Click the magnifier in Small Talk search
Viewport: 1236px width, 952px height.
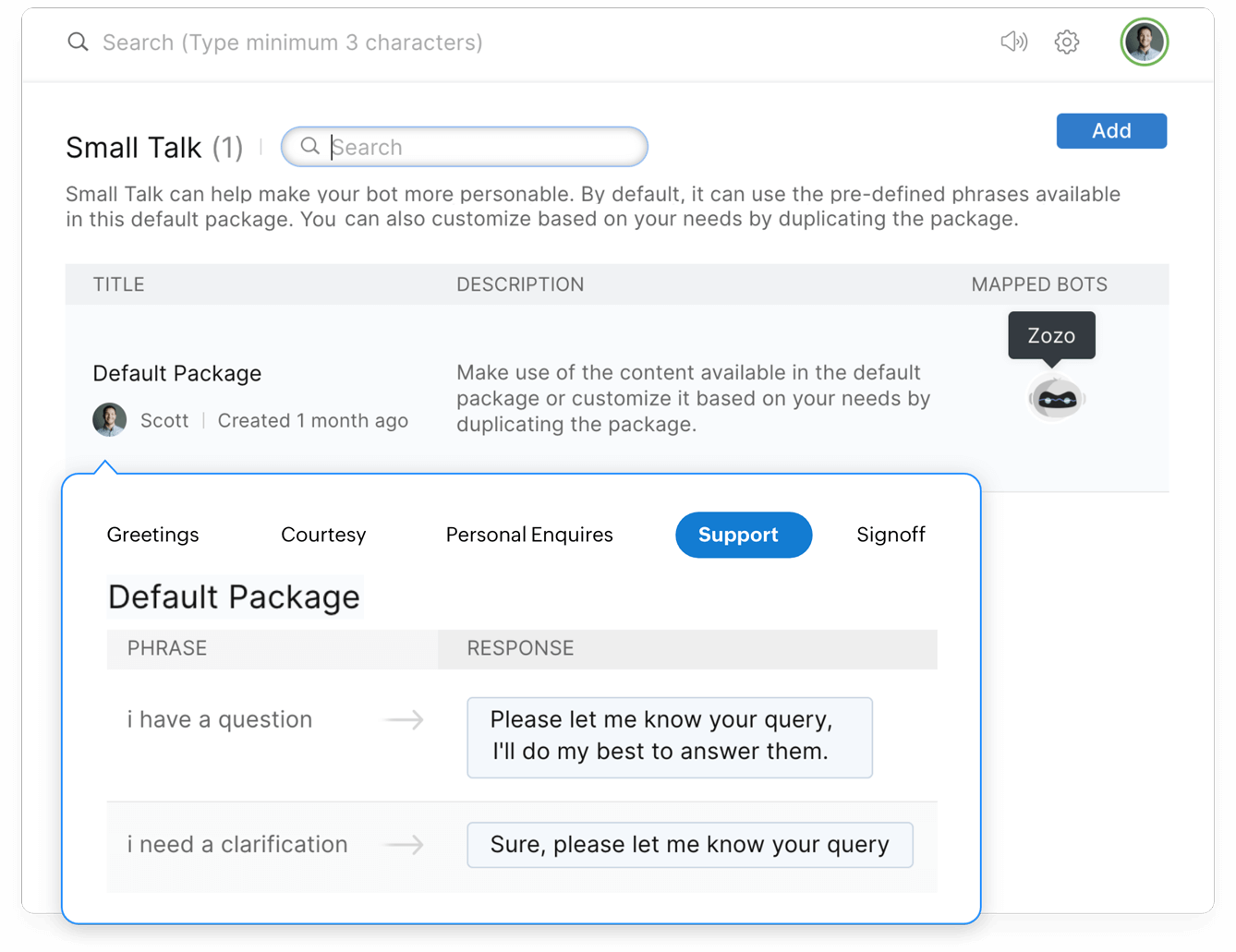tap(310, 147)
